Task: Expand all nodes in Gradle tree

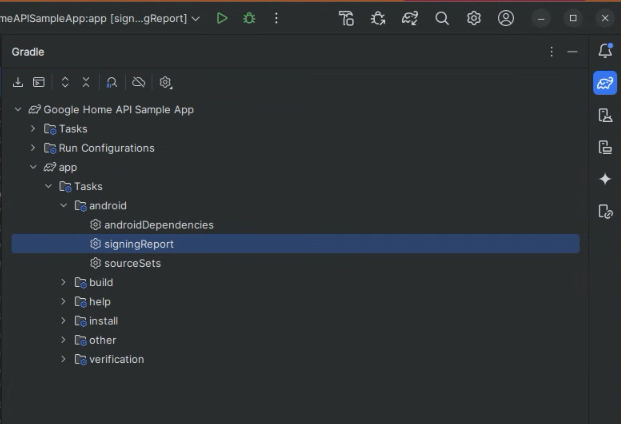Action: click(65, 82)
